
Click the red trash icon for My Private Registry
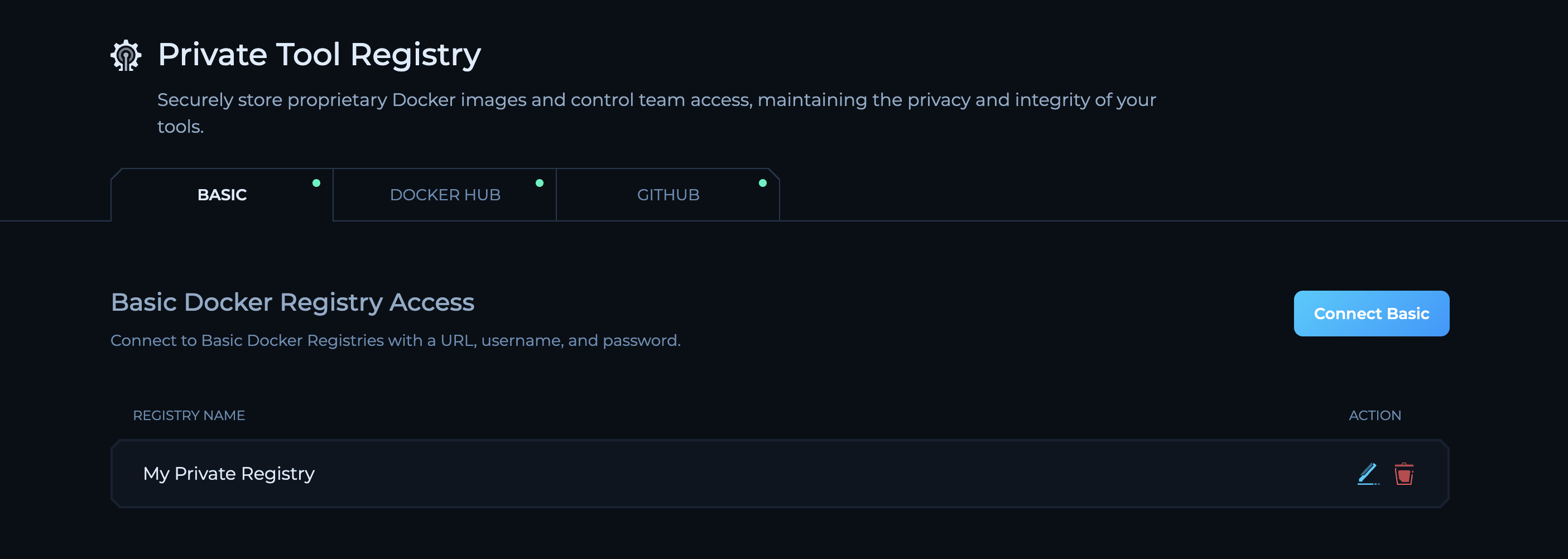coord(1405,473)
